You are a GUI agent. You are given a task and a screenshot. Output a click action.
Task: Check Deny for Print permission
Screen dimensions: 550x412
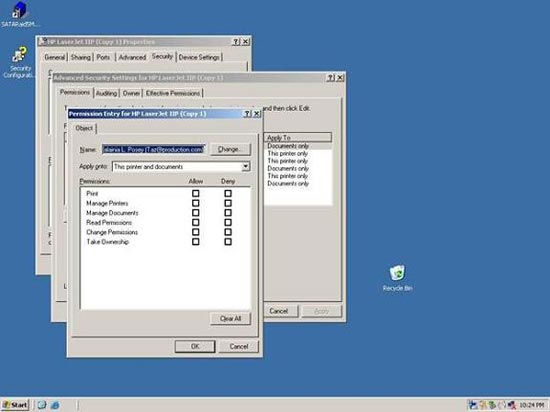(228, 194)
